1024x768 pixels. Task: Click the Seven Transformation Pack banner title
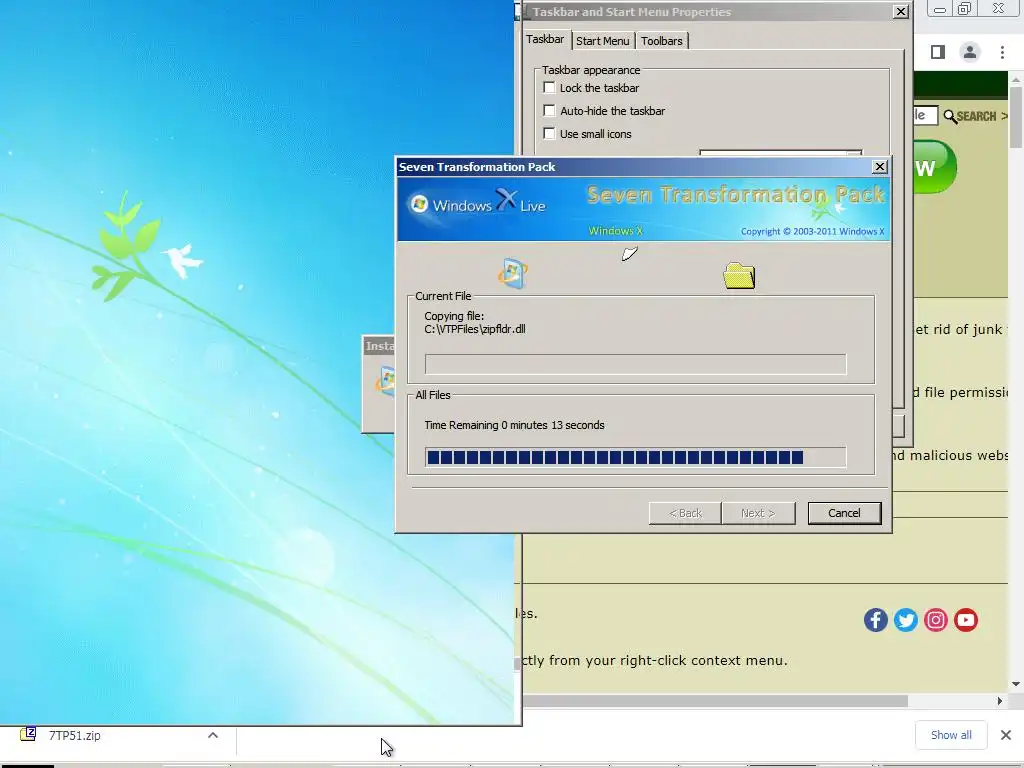[x=736, y=195]
